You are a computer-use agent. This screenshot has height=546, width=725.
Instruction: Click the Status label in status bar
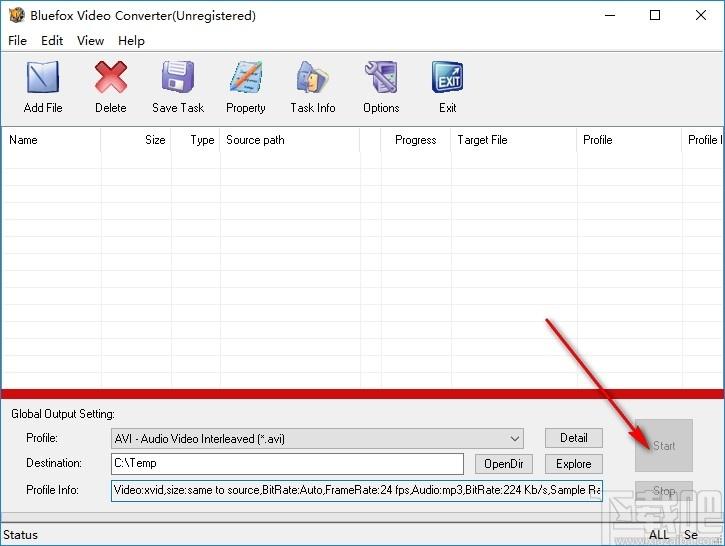20,535
